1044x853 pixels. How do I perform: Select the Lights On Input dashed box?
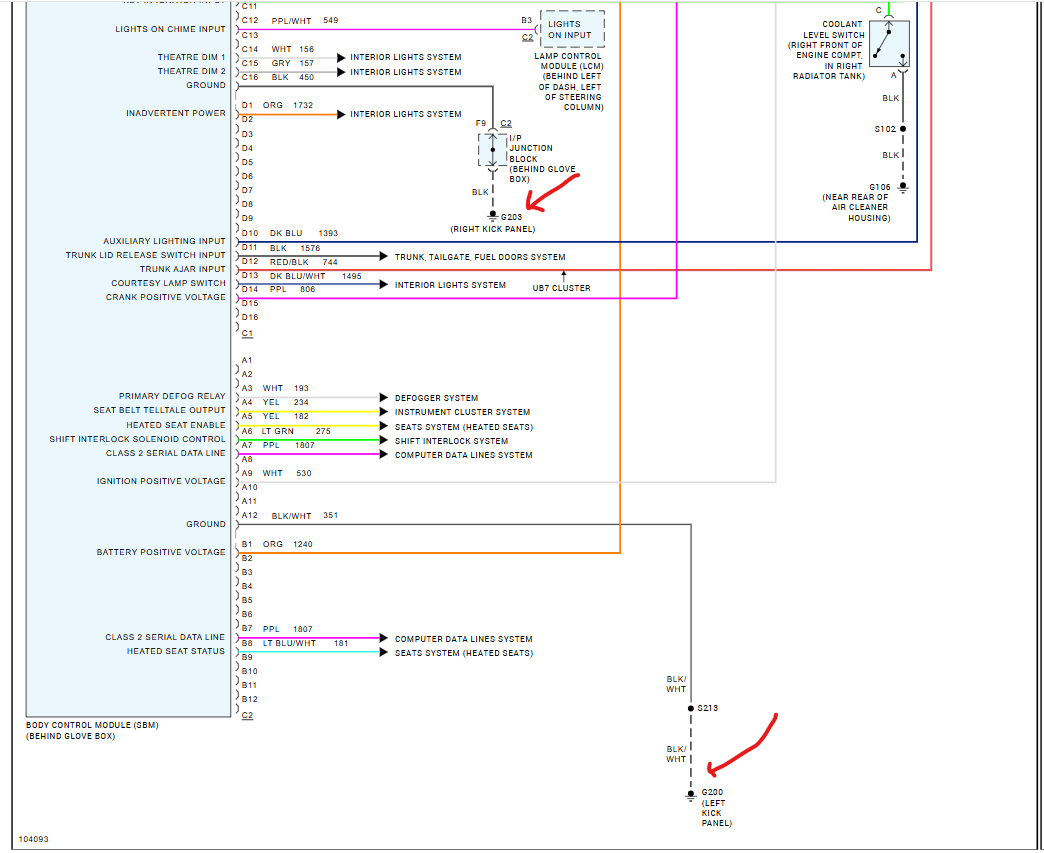coord(572,29)
